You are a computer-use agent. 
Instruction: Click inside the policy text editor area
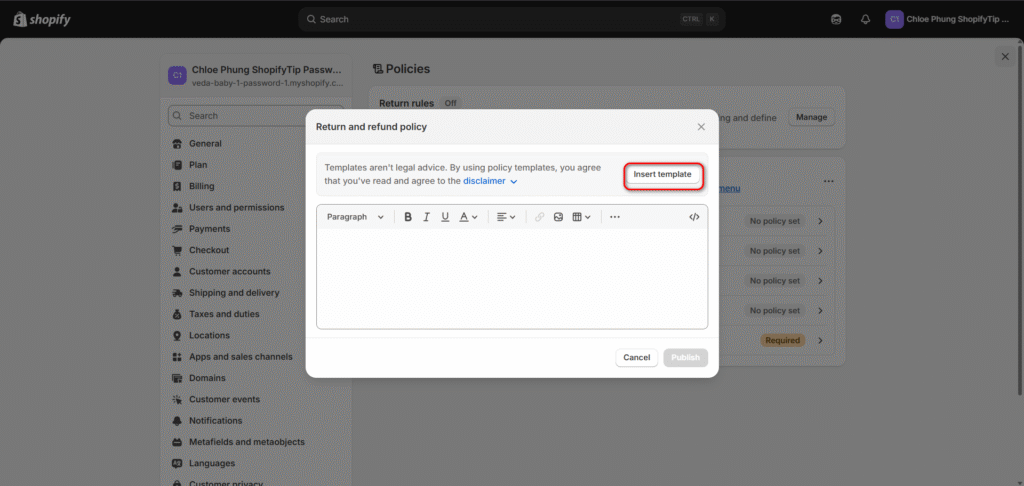tap(511, 278)
